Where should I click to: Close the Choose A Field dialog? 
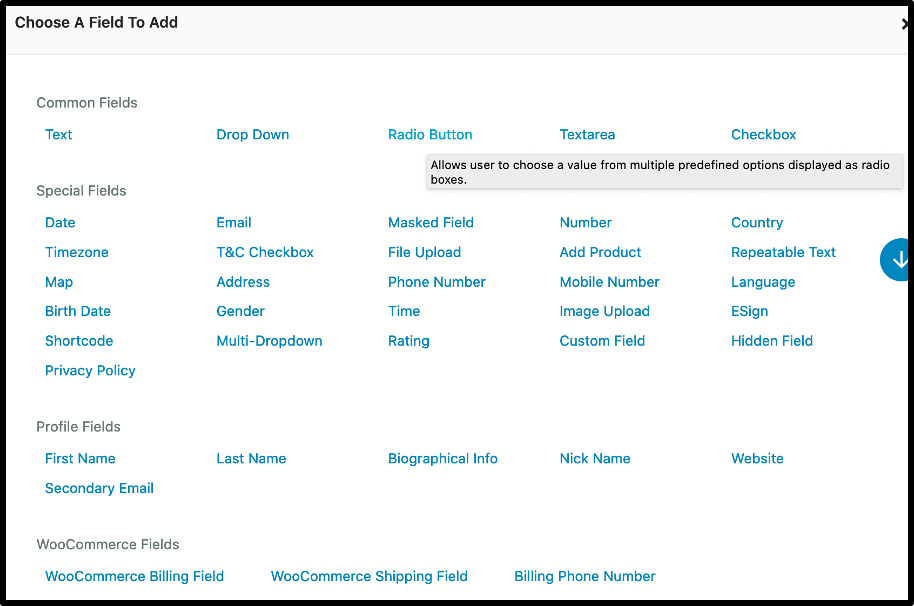tap(906, 22)
